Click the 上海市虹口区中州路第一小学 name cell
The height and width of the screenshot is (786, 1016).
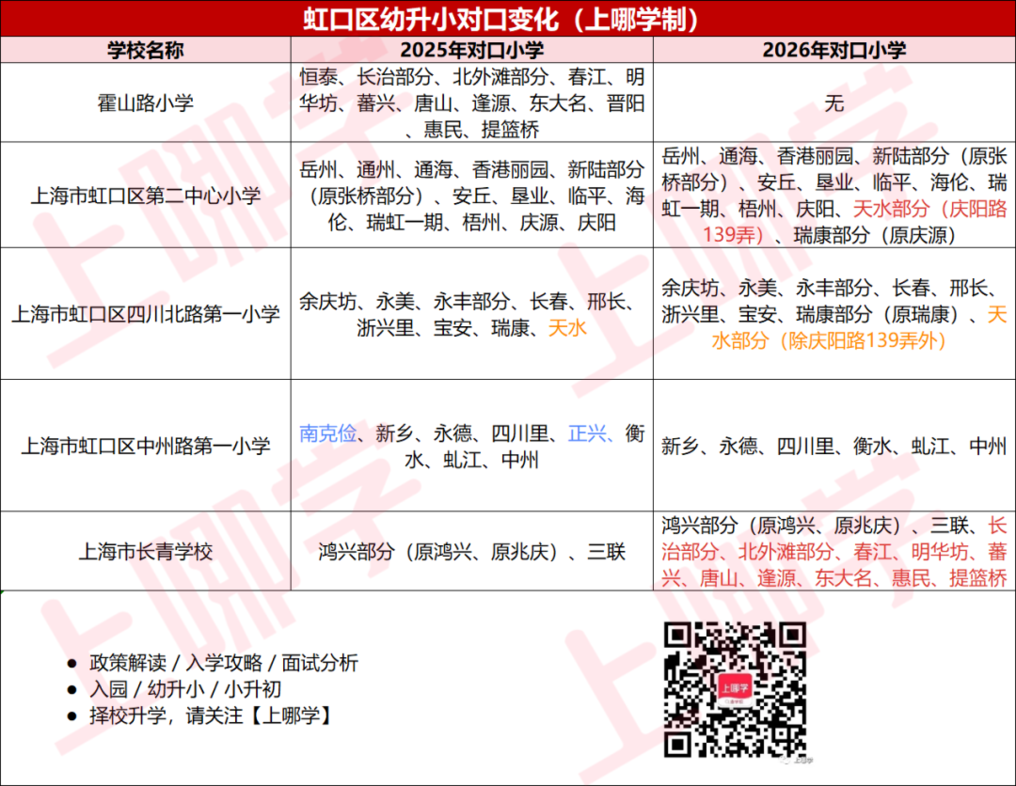(x=146, y=446)
